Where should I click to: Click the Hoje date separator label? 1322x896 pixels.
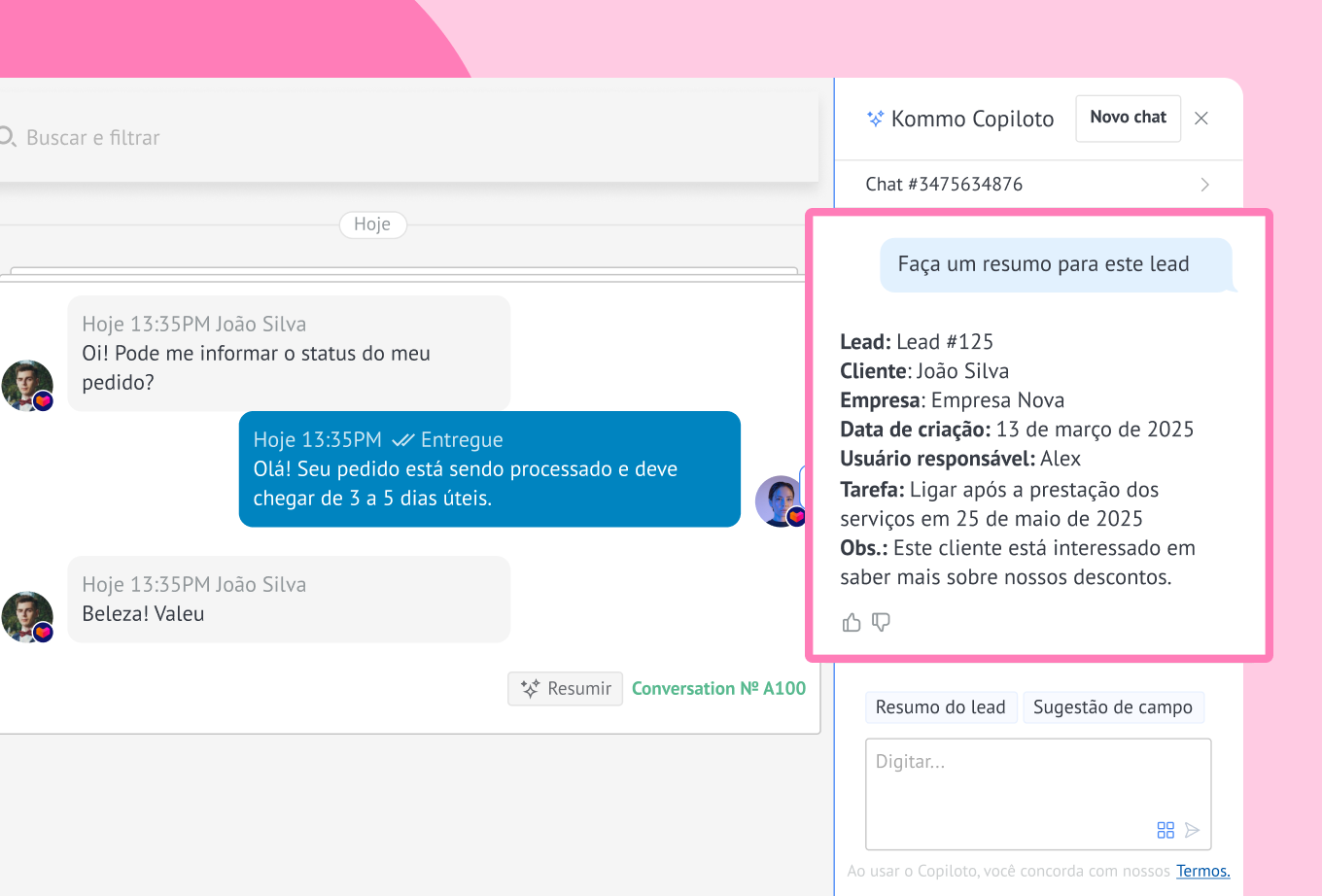(x=372, y=224)
